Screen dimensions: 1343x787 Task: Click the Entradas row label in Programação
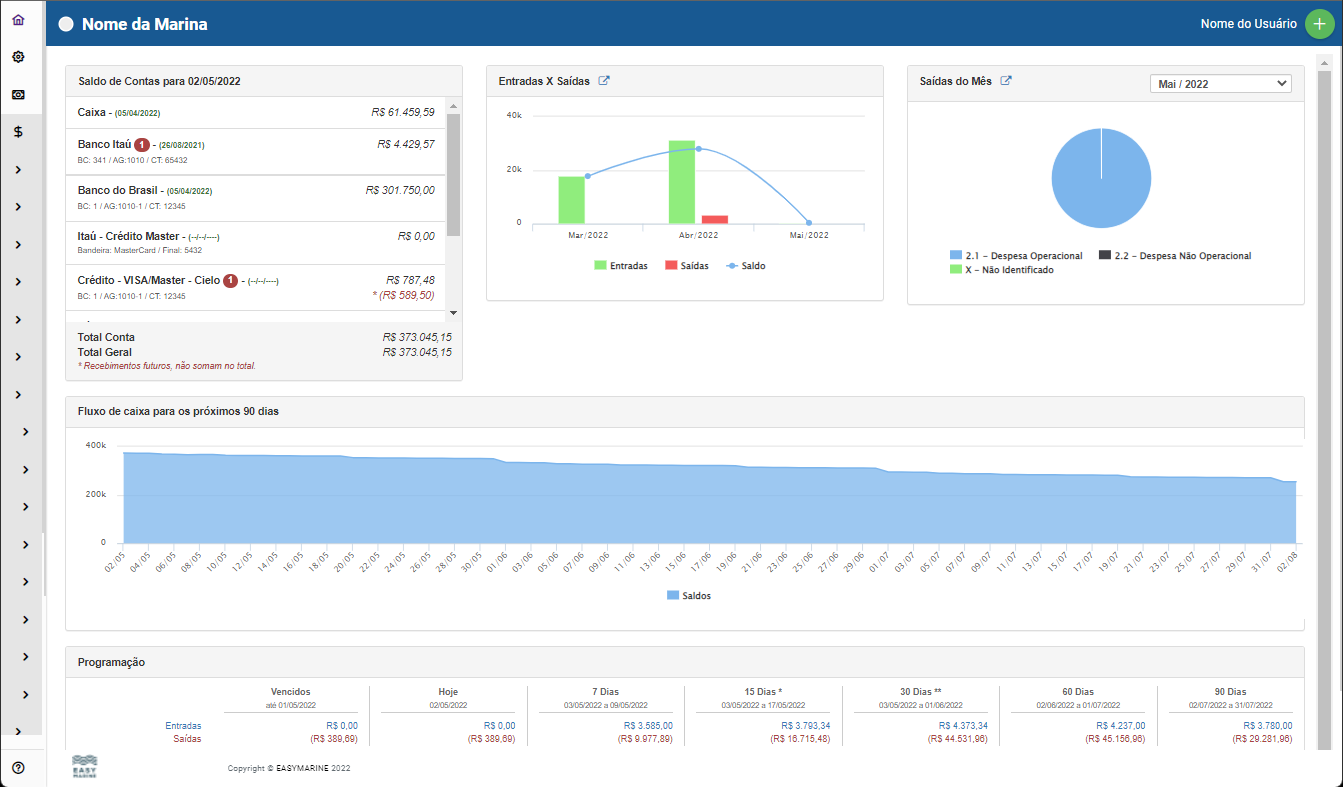pyautogui.click(x=183, y=726)
